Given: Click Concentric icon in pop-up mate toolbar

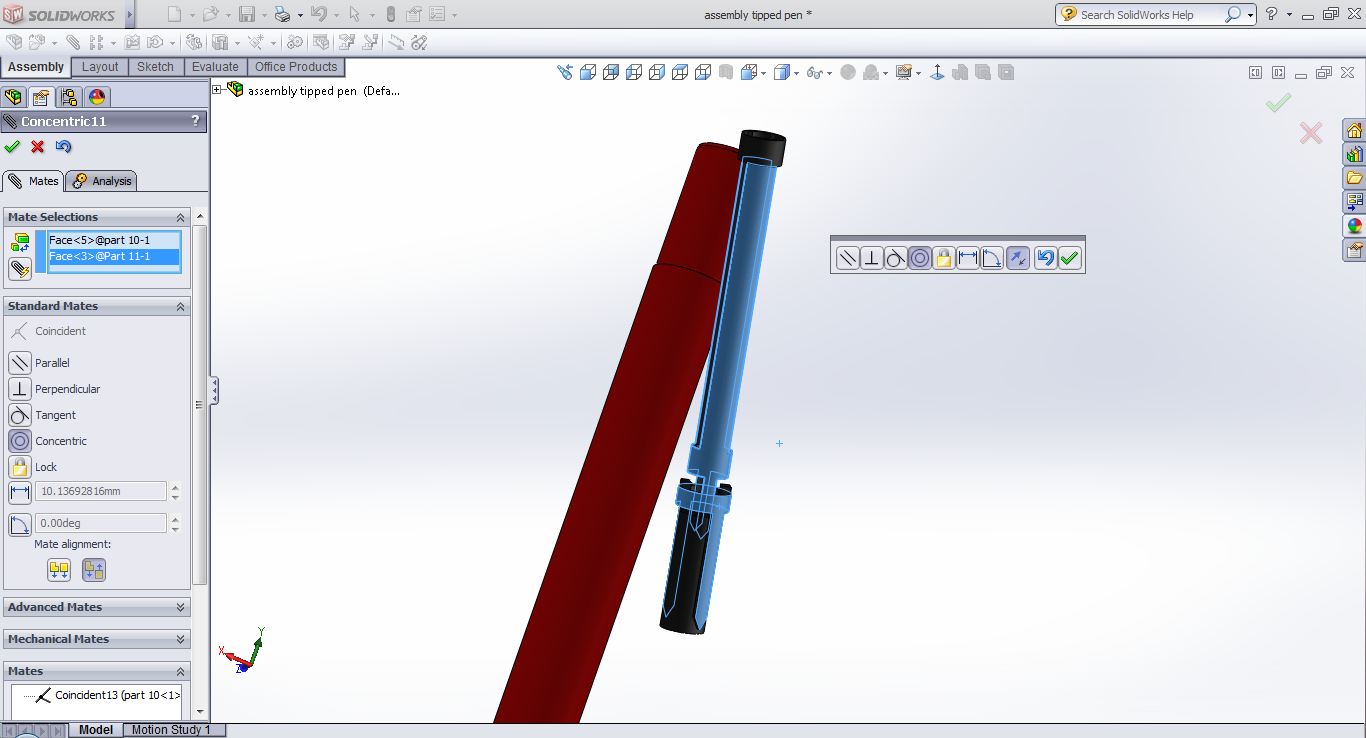Looking at the screenshot, I should coord(920,258).
